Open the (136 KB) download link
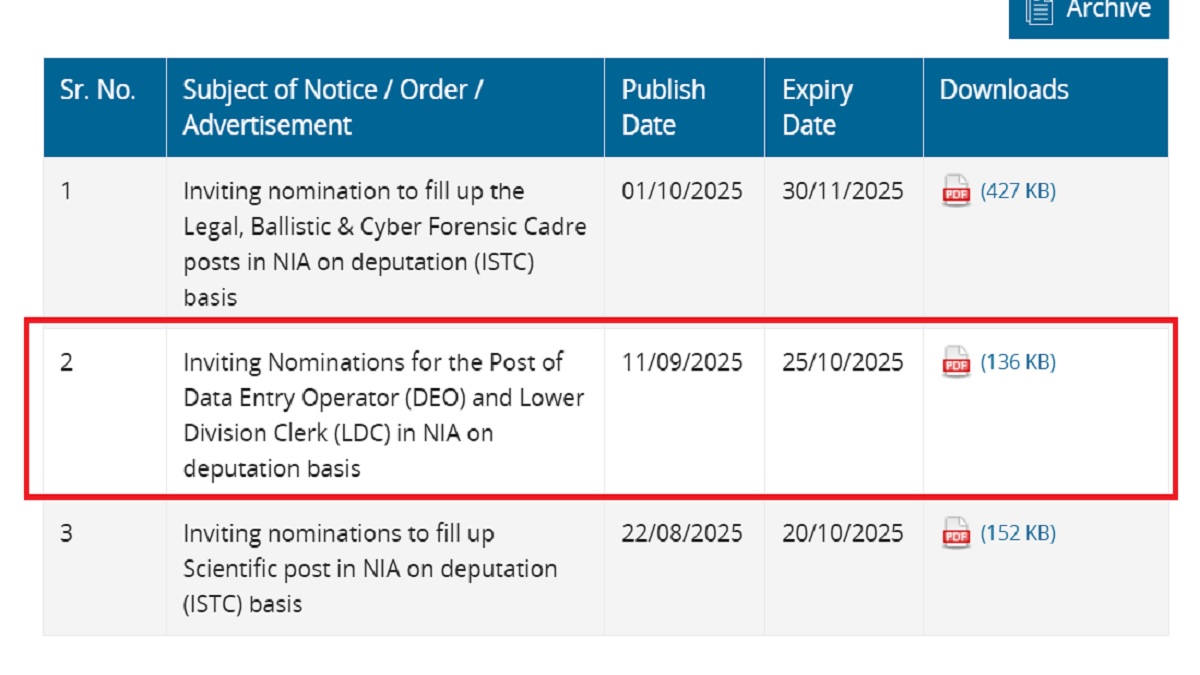Image resolution: width=1200 pixels, height=675 pixels. point(1017,362)
